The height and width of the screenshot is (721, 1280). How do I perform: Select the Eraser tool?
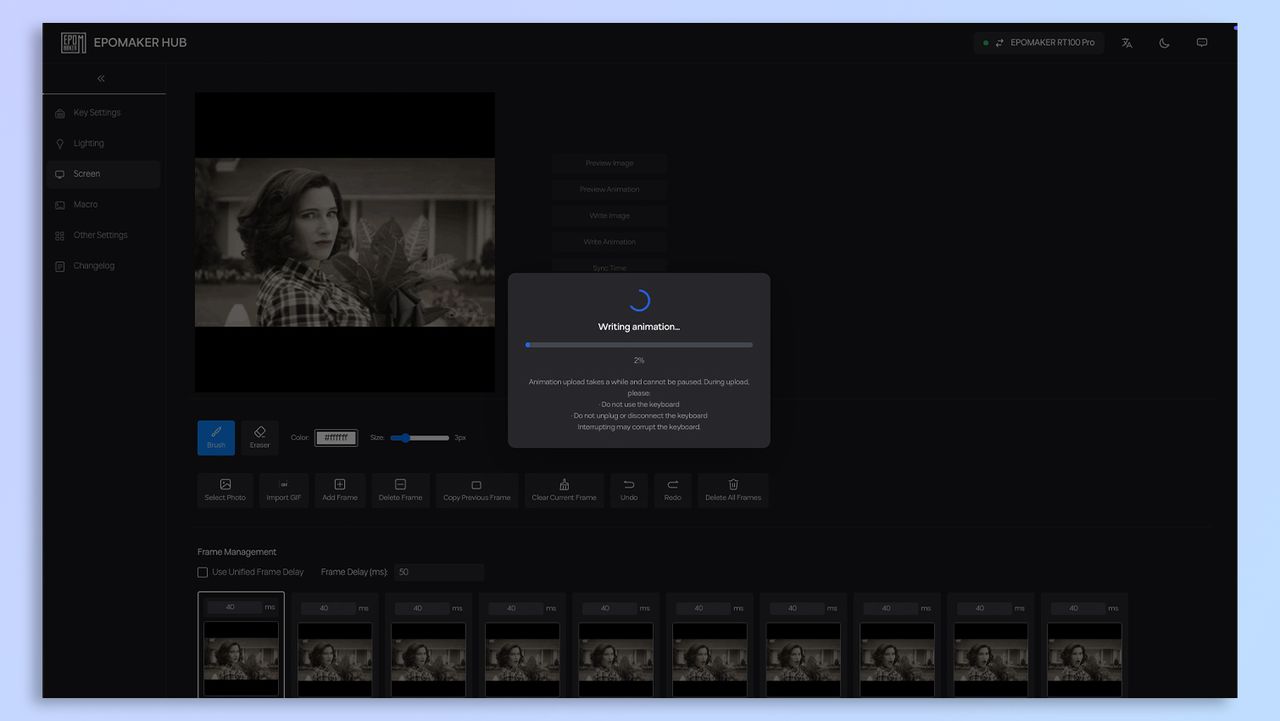(260, 438)
